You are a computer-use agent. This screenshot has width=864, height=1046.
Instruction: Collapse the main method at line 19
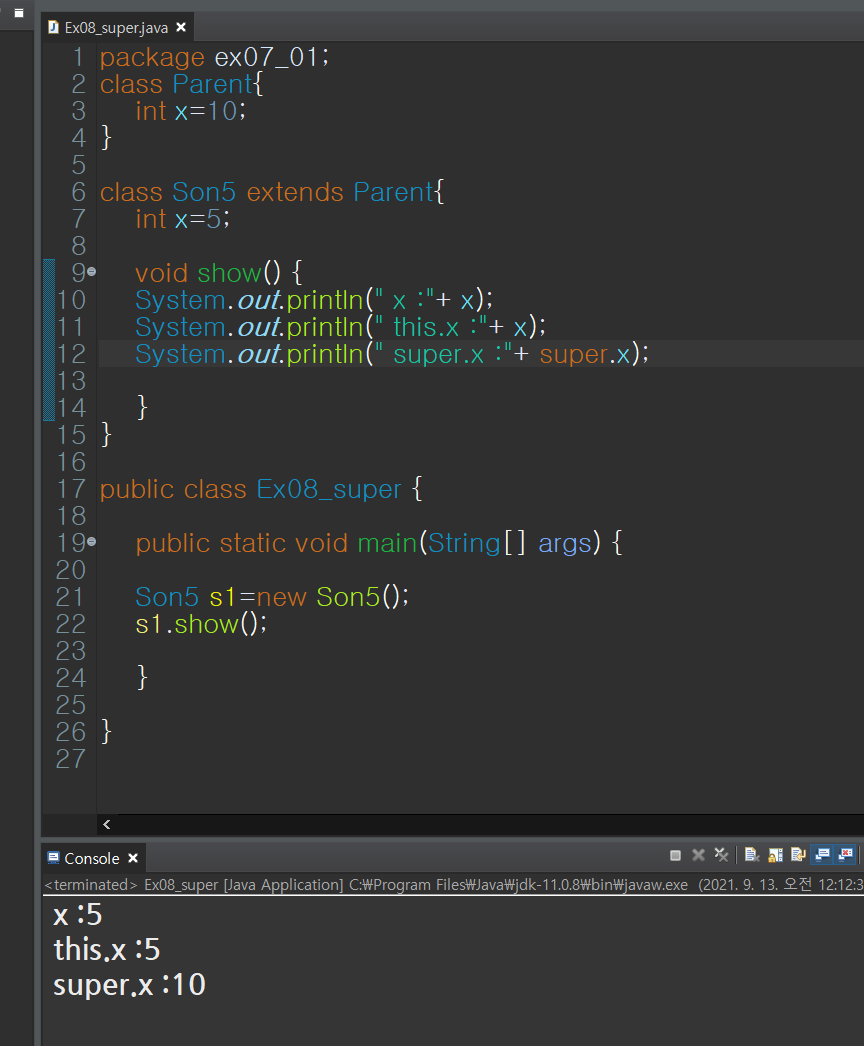(x=91, y=542)
